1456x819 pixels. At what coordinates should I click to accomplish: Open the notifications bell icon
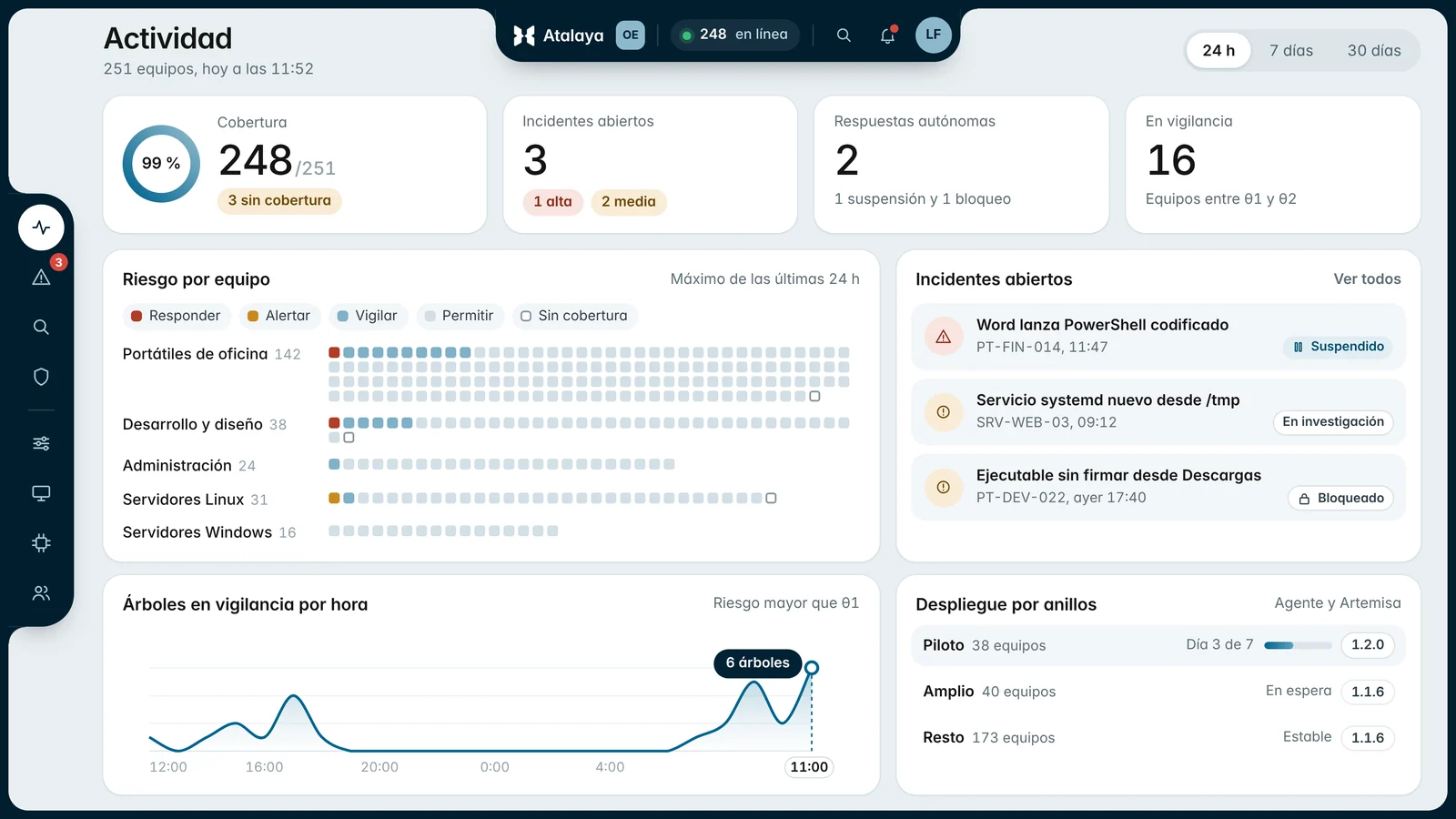pyautogui.click(x=887, y=35)
